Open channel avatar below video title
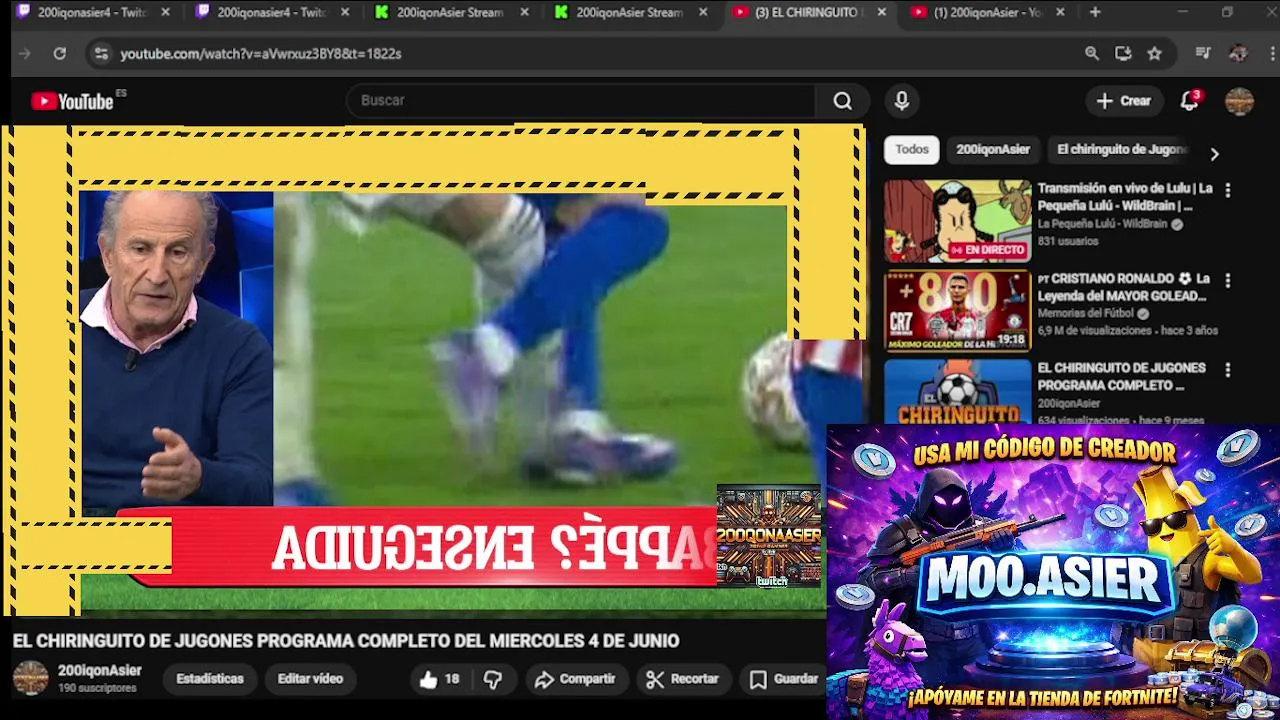 click(x=30, y=678)
